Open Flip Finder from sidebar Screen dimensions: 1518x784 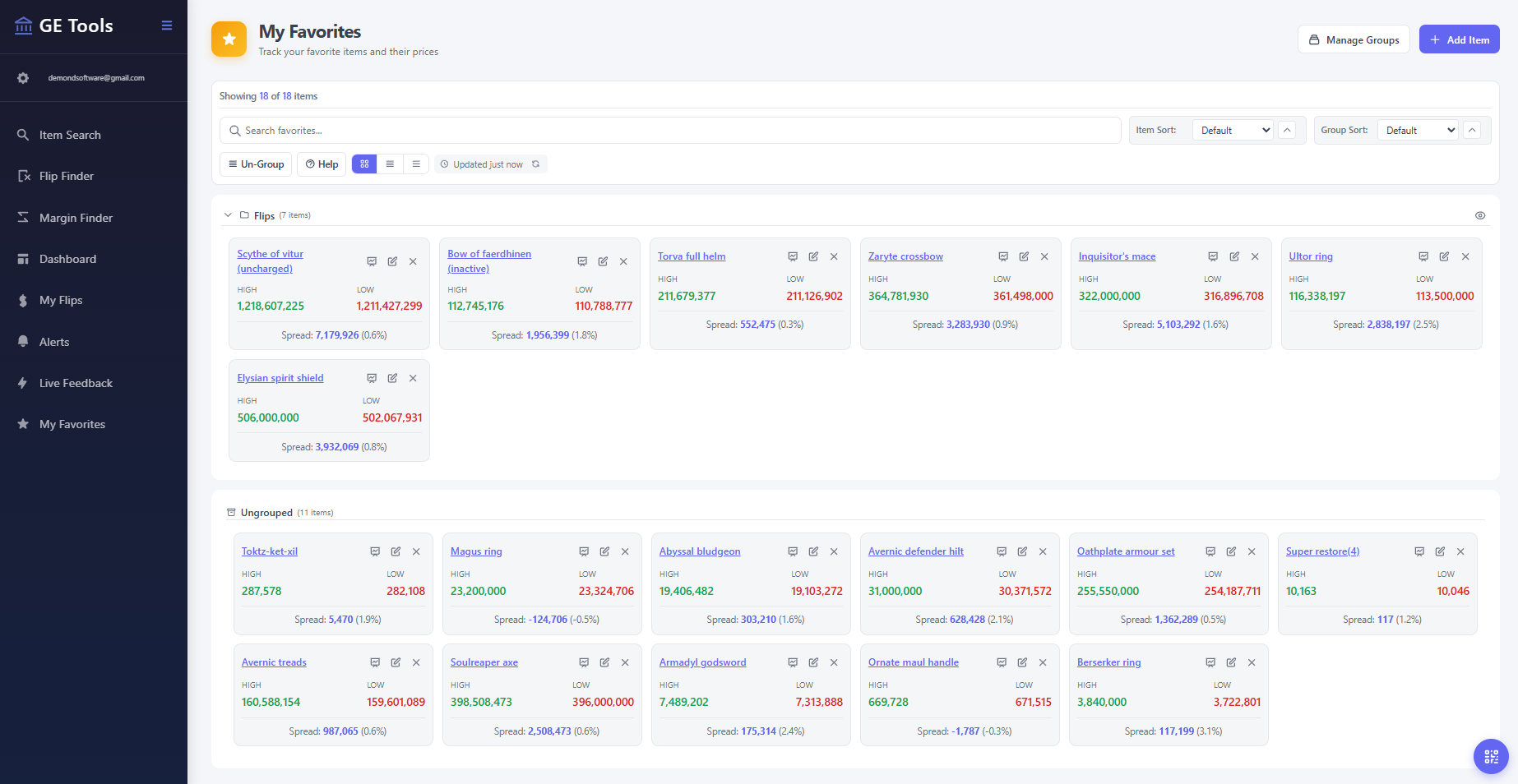click(x=67, y=176)
